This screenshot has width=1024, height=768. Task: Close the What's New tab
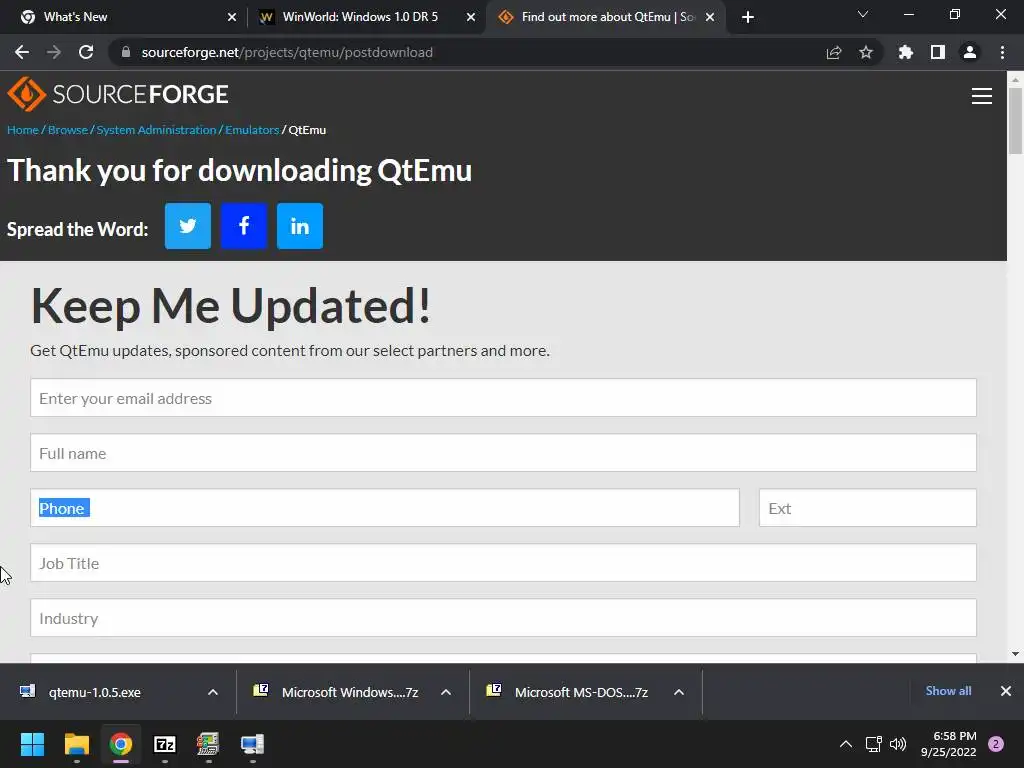(232, 18)
